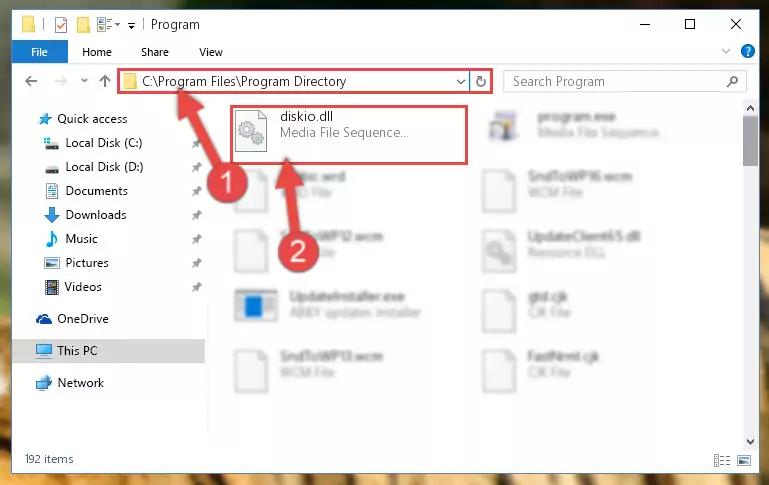
Task: Open the File ribbon tab
Action: (39, 52)
